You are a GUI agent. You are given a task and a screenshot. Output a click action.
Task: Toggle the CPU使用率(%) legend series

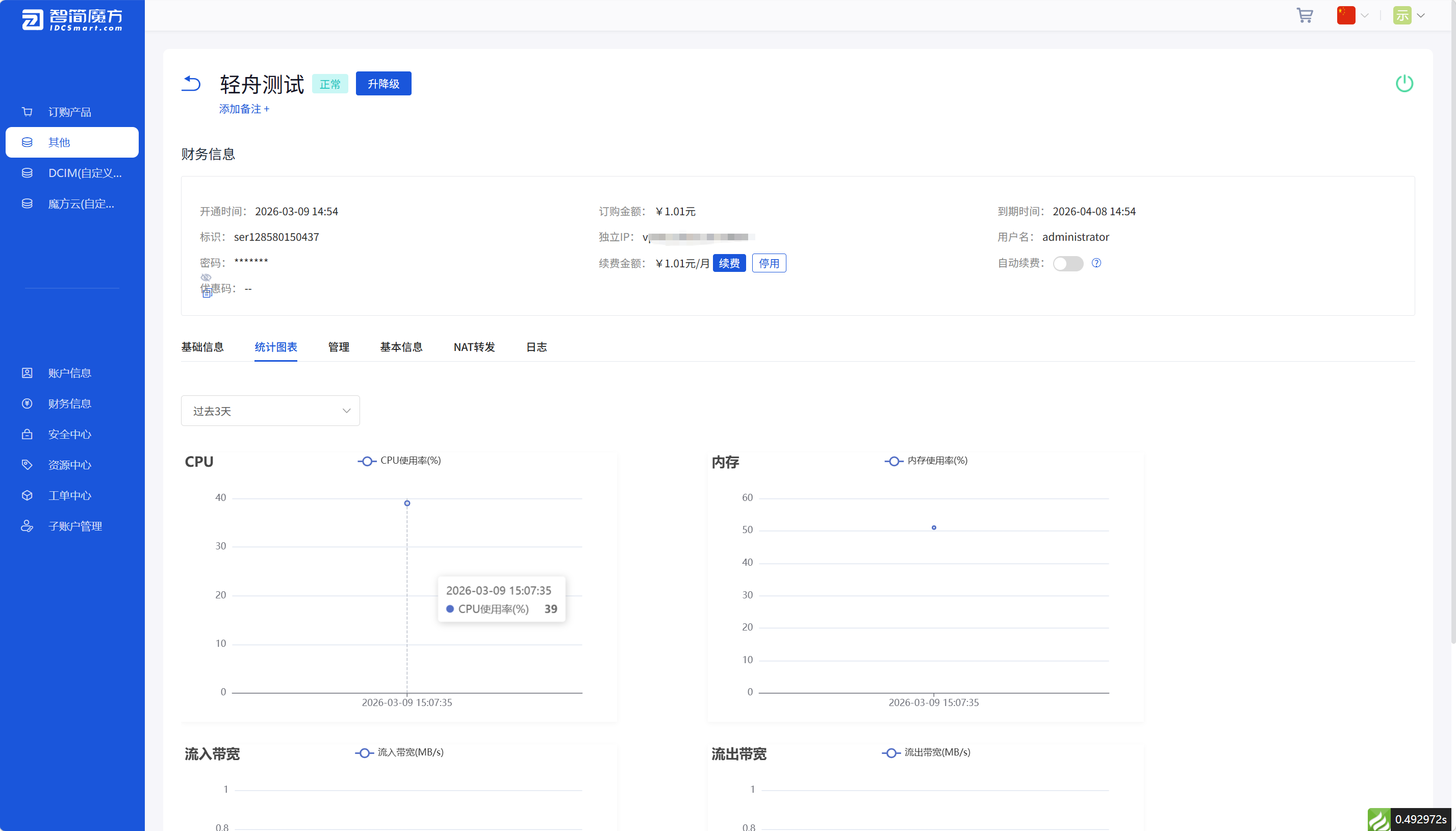click(x=399, y=461)
